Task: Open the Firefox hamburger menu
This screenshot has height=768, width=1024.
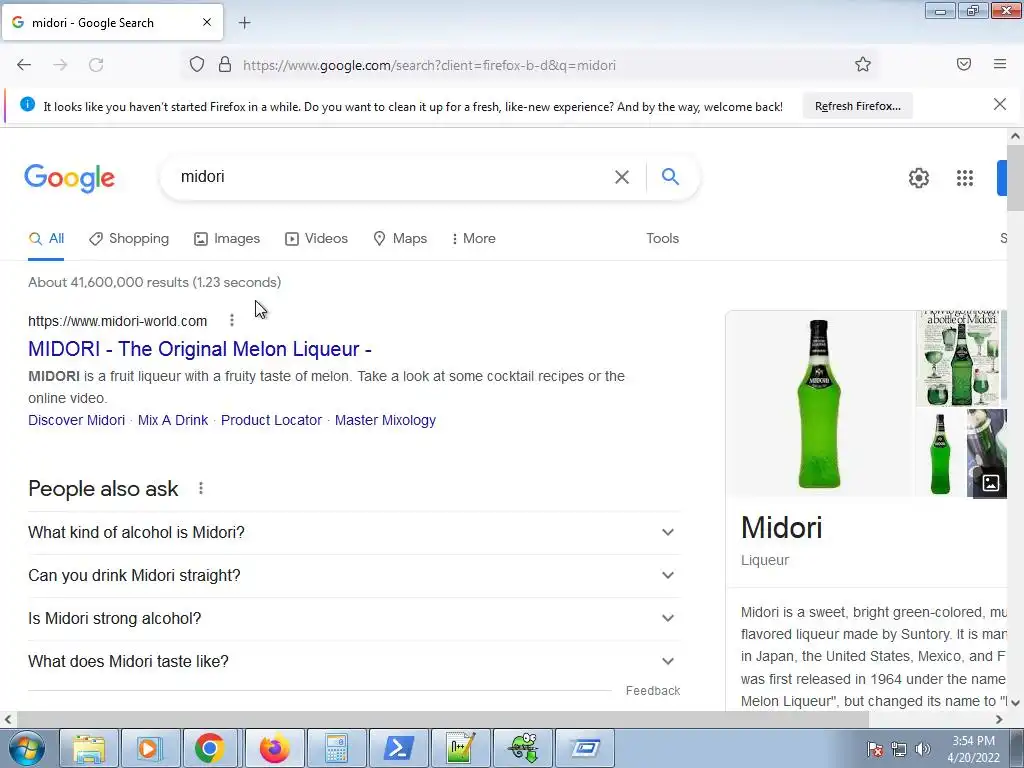Action: tap(999, 64)
